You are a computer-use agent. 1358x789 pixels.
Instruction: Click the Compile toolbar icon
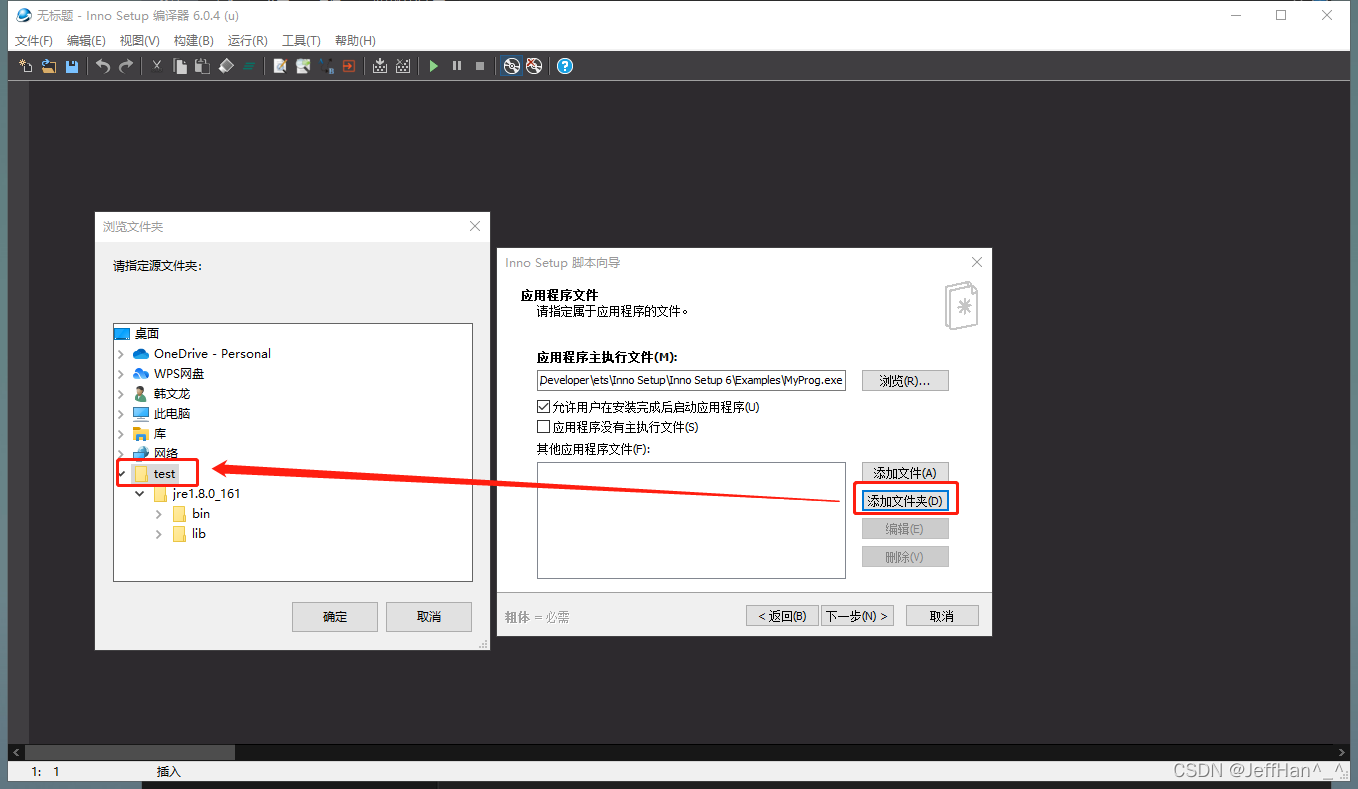pos(381,66)
